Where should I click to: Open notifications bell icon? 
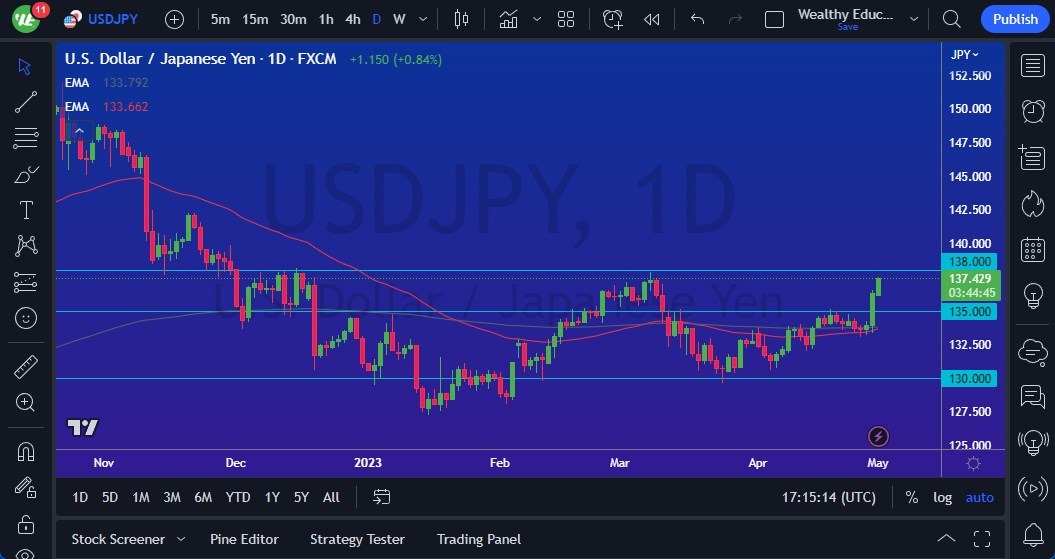pos(1032,534)
